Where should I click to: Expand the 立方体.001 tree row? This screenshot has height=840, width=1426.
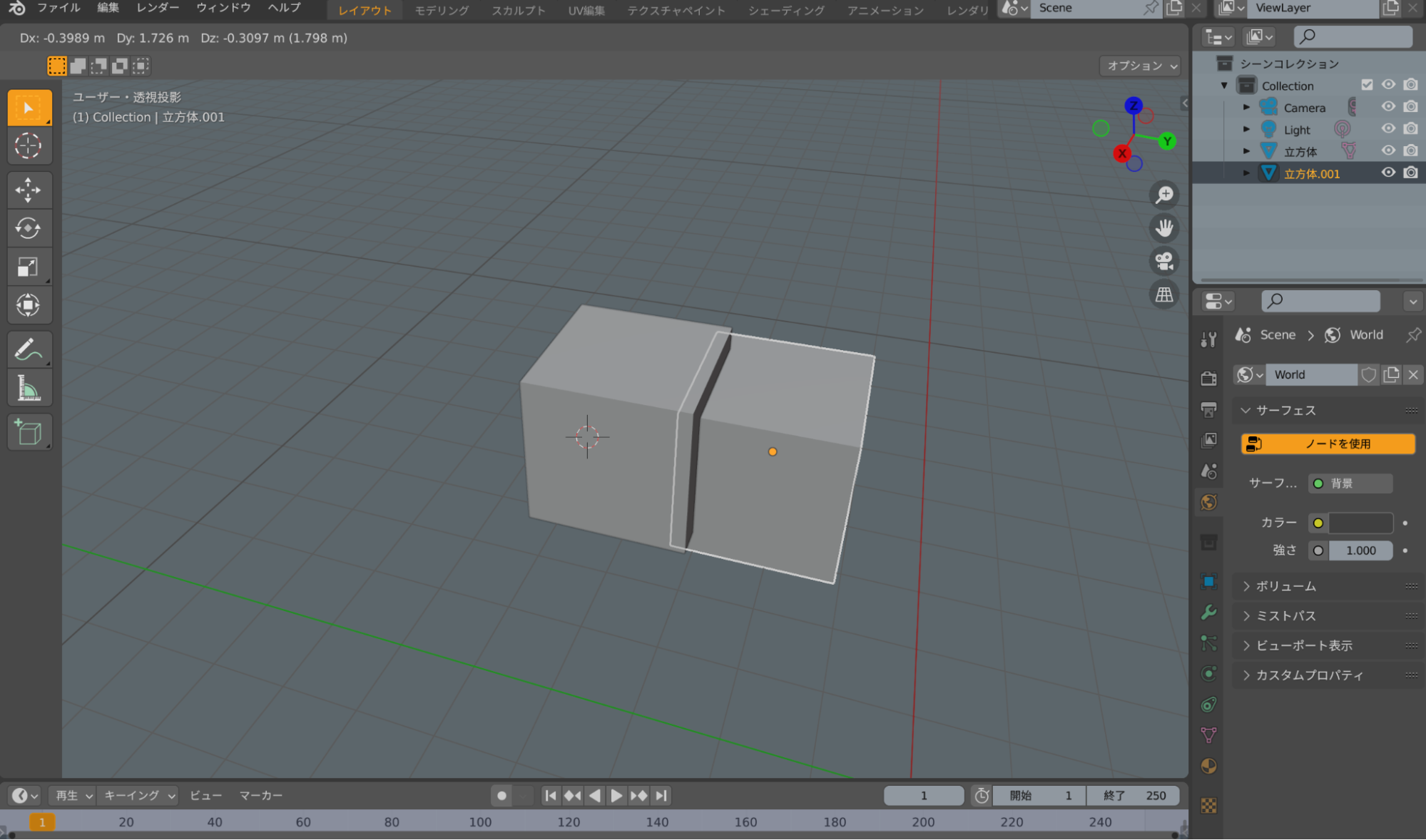pos(1246,173)
